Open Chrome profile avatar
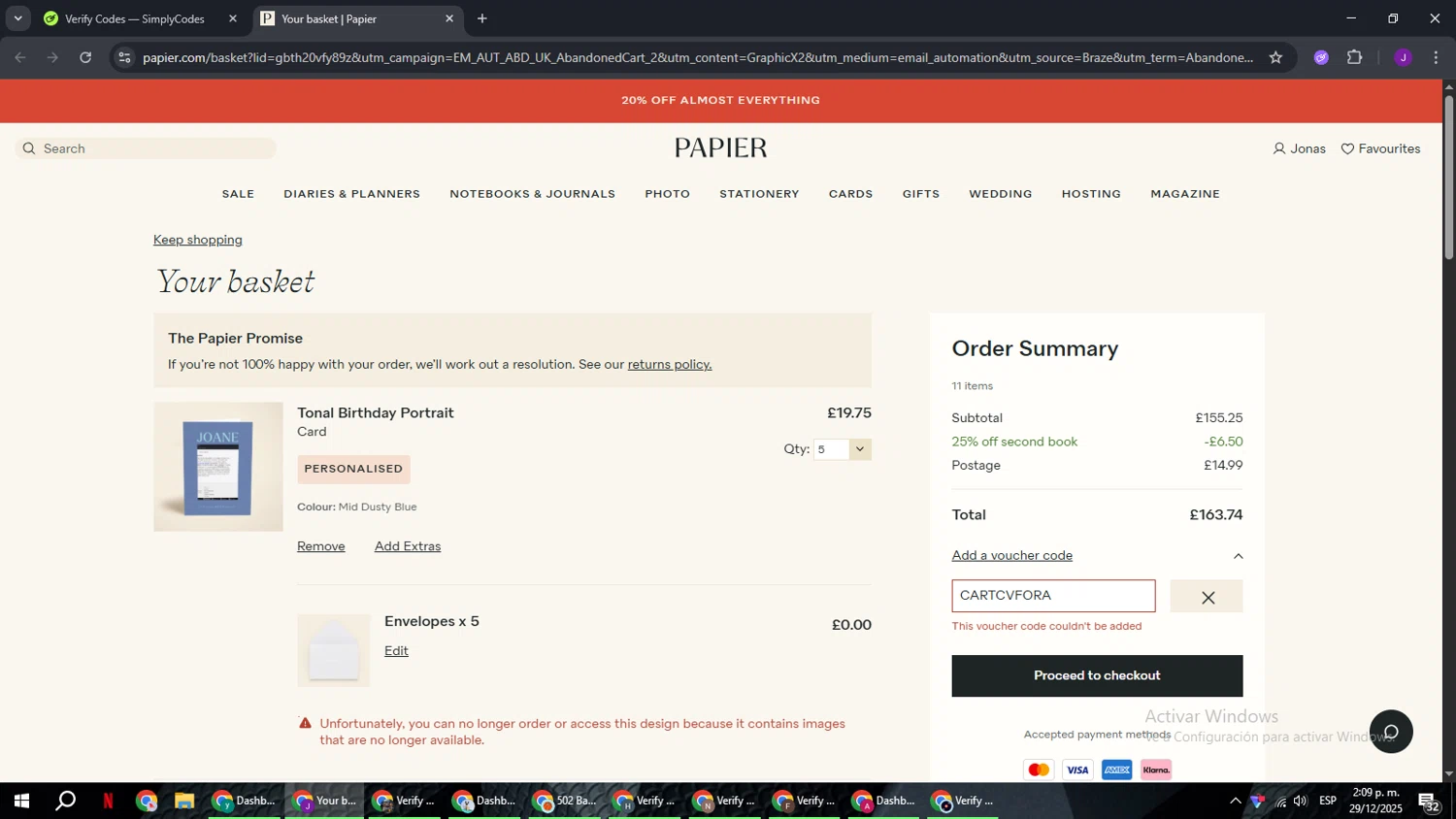Screen dimensions: 1456x819 [1403, 58]
